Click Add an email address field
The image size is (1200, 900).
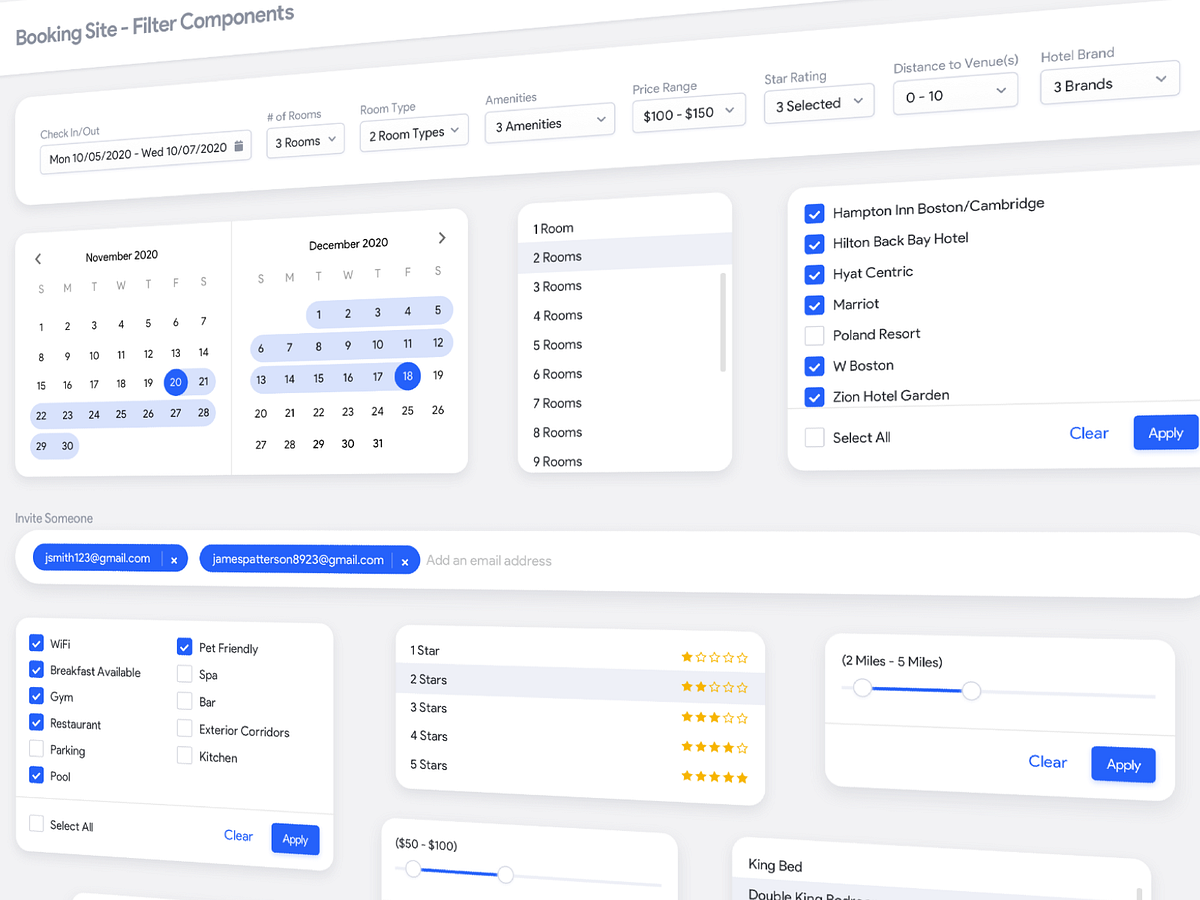[x=489, y=561]
